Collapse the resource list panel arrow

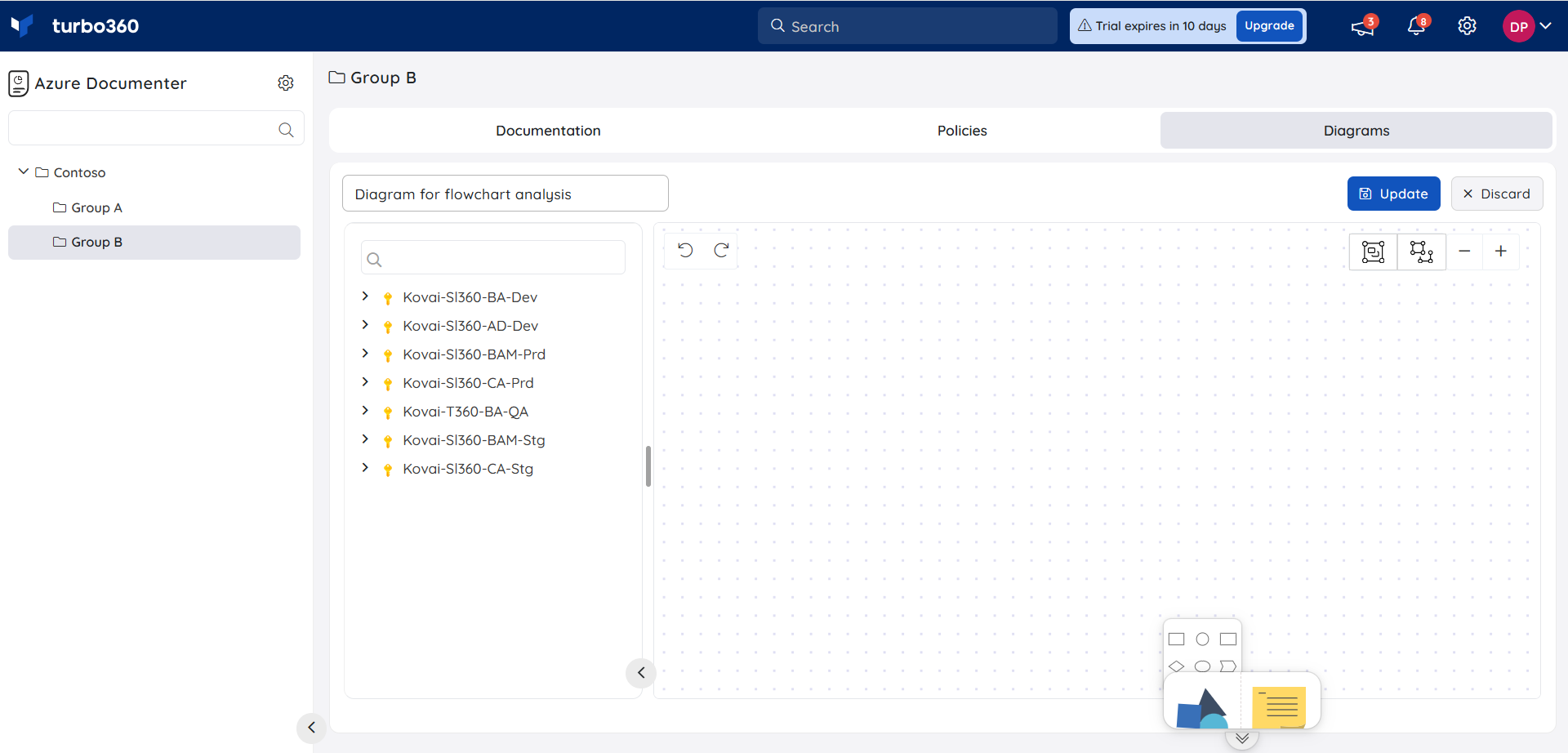pos(641,673)
